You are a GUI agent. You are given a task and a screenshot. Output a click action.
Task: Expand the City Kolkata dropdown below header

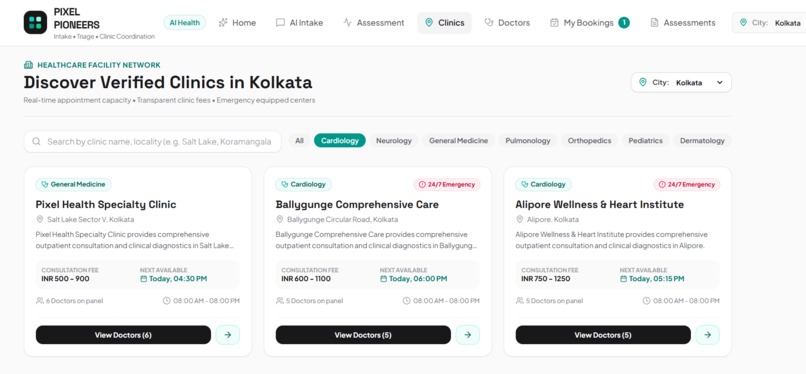[x=681, y=83]
